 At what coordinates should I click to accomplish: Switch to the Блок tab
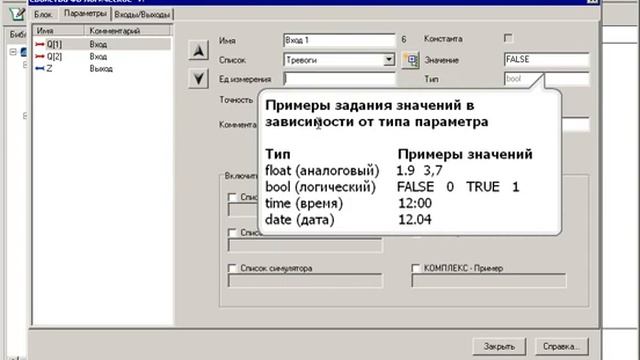pos(43,14)
